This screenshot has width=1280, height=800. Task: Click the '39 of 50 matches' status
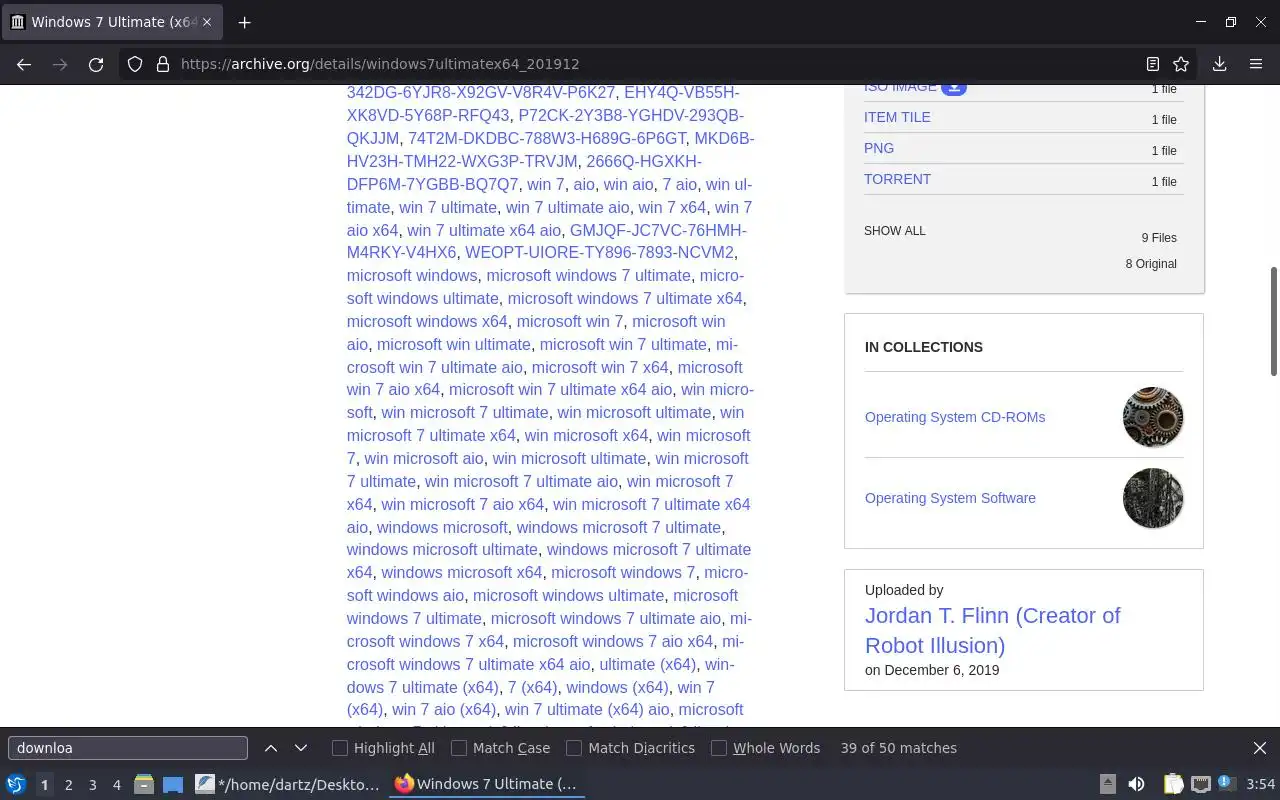tap(899, 748)
